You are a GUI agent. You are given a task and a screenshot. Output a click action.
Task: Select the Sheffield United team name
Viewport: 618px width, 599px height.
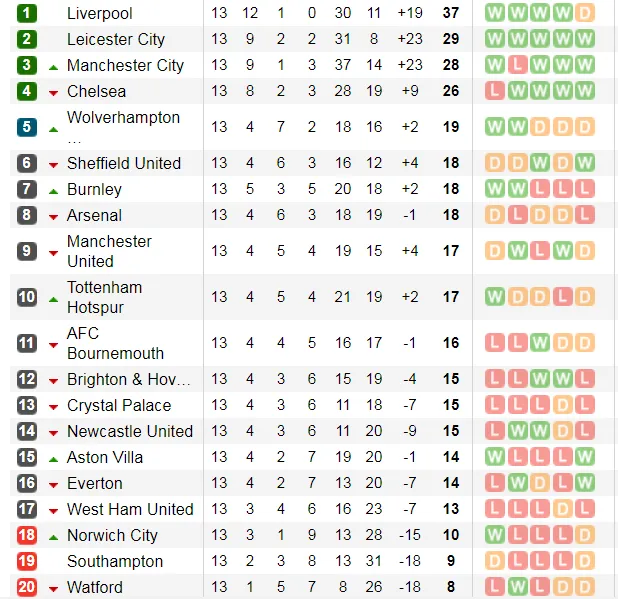coord(124,163)
